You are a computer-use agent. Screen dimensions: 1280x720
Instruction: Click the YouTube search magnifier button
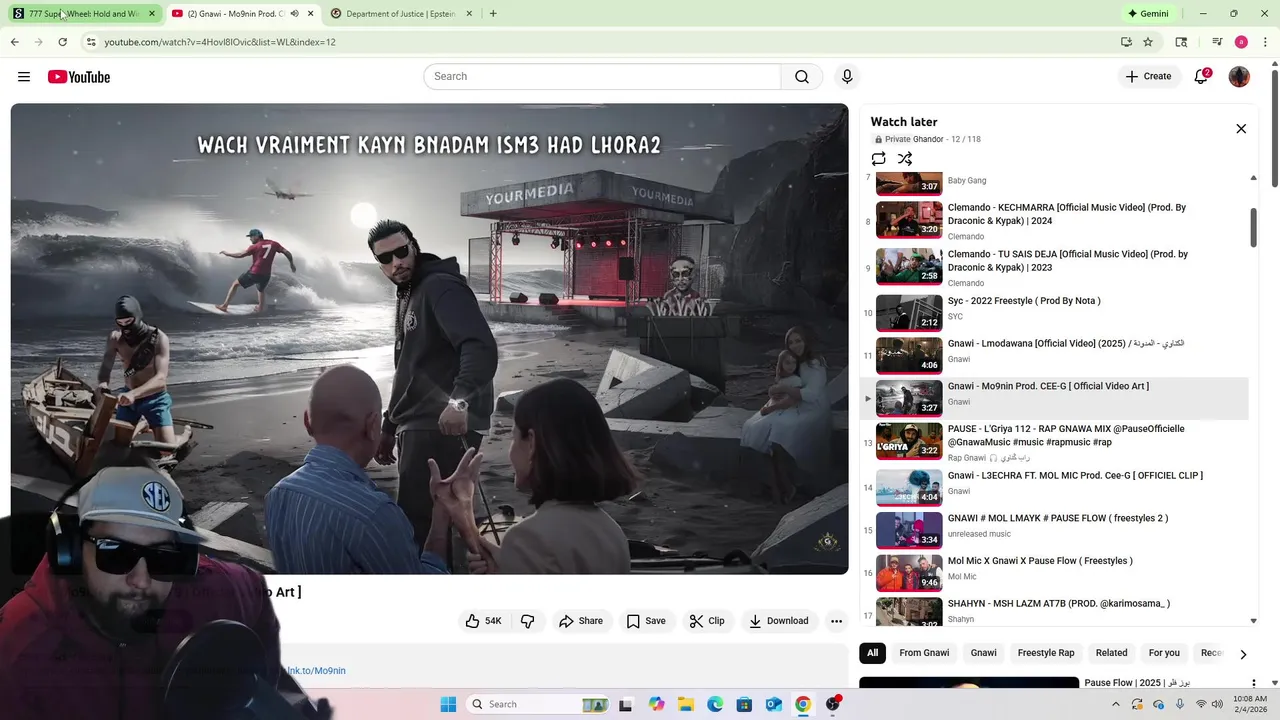[x=801, y=77]
